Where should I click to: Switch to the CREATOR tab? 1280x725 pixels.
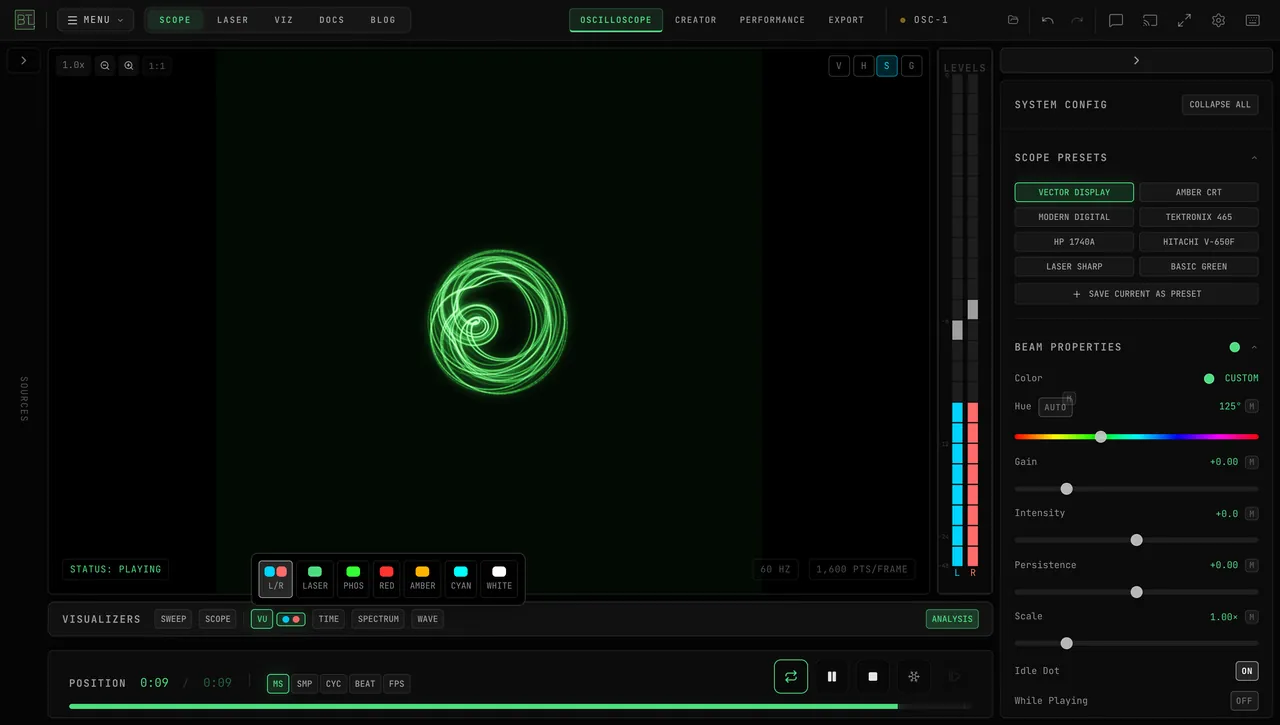696,20
